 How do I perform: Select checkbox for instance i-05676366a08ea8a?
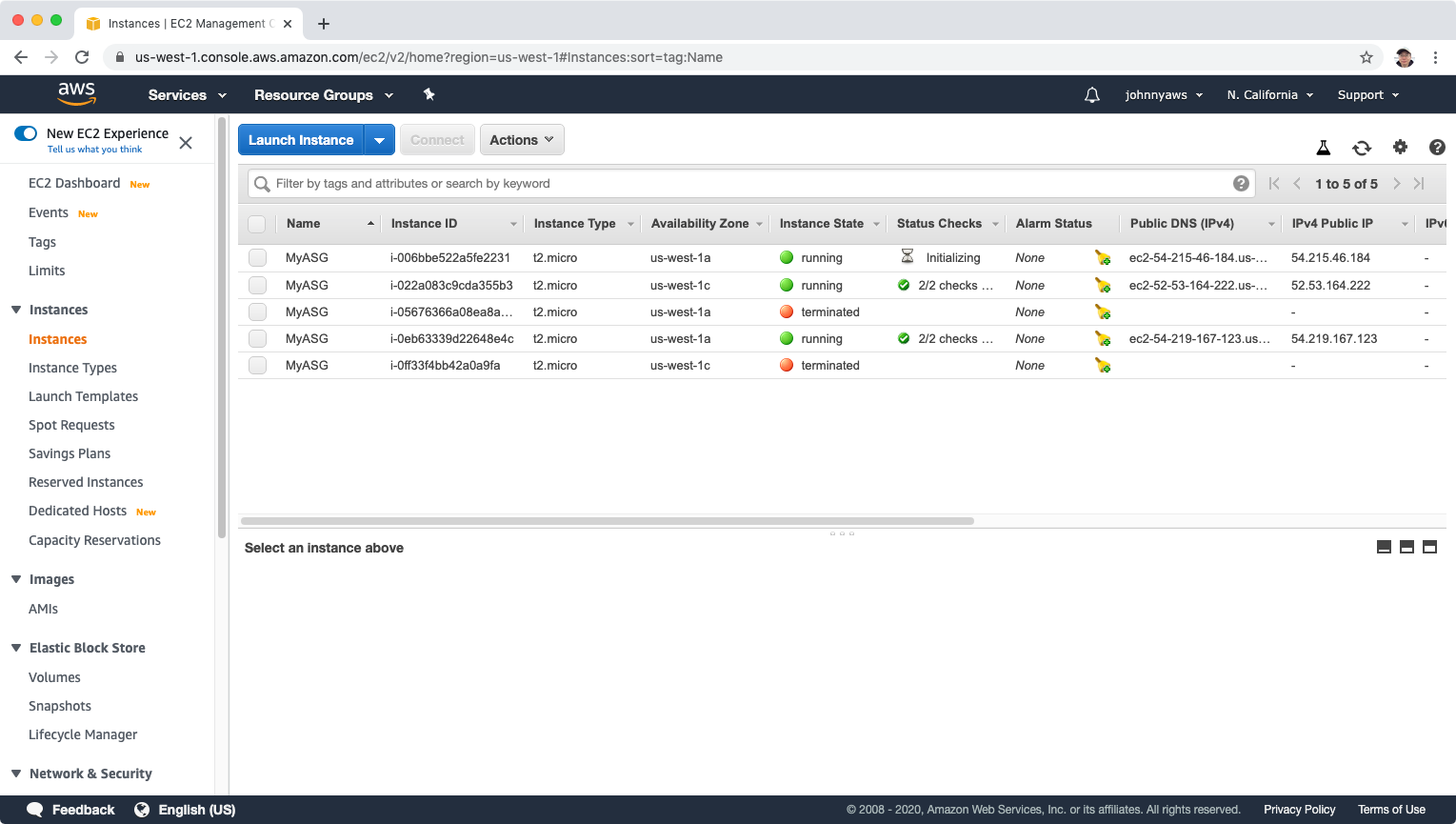point(257,312)
